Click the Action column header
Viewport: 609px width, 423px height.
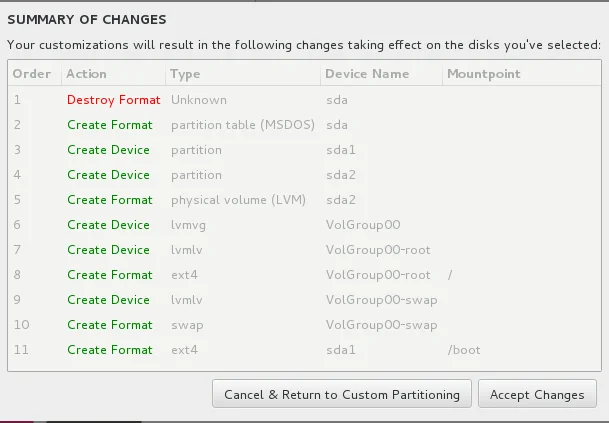(85, 74)
